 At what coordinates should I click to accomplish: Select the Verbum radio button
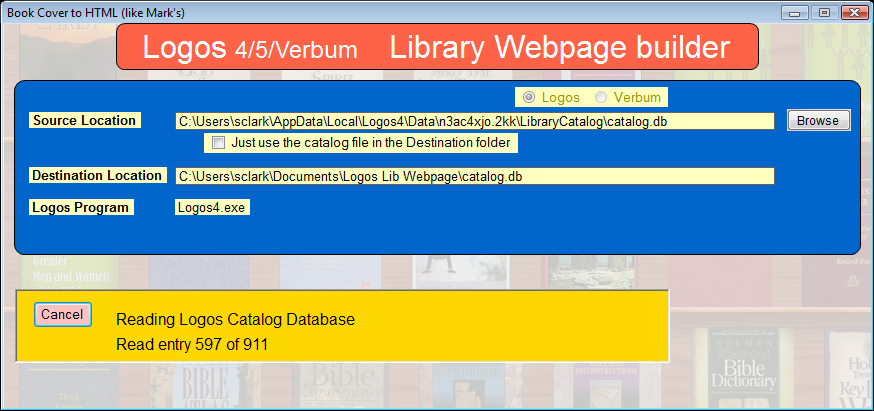(600, 98)
